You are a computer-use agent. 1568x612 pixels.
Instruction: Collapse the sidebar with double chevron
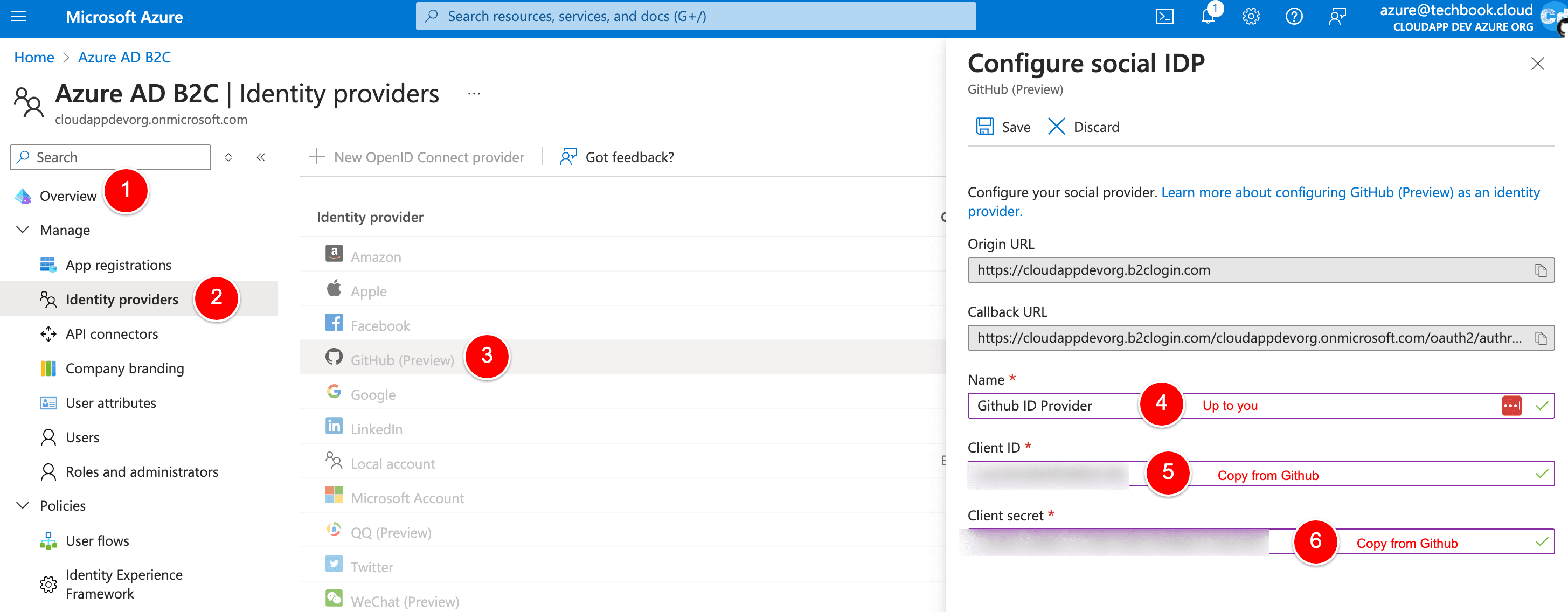coord(260,157)
